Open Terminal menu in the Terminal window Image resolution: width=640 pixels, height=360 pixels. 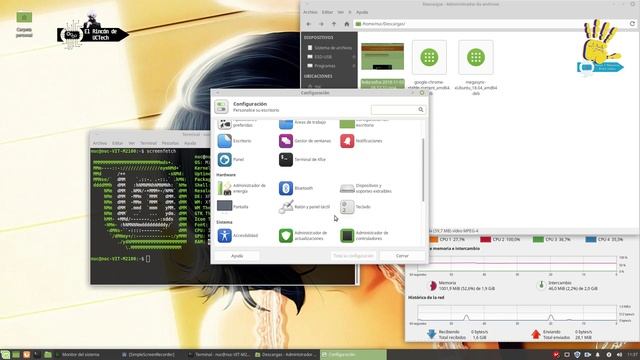point(148,143)
